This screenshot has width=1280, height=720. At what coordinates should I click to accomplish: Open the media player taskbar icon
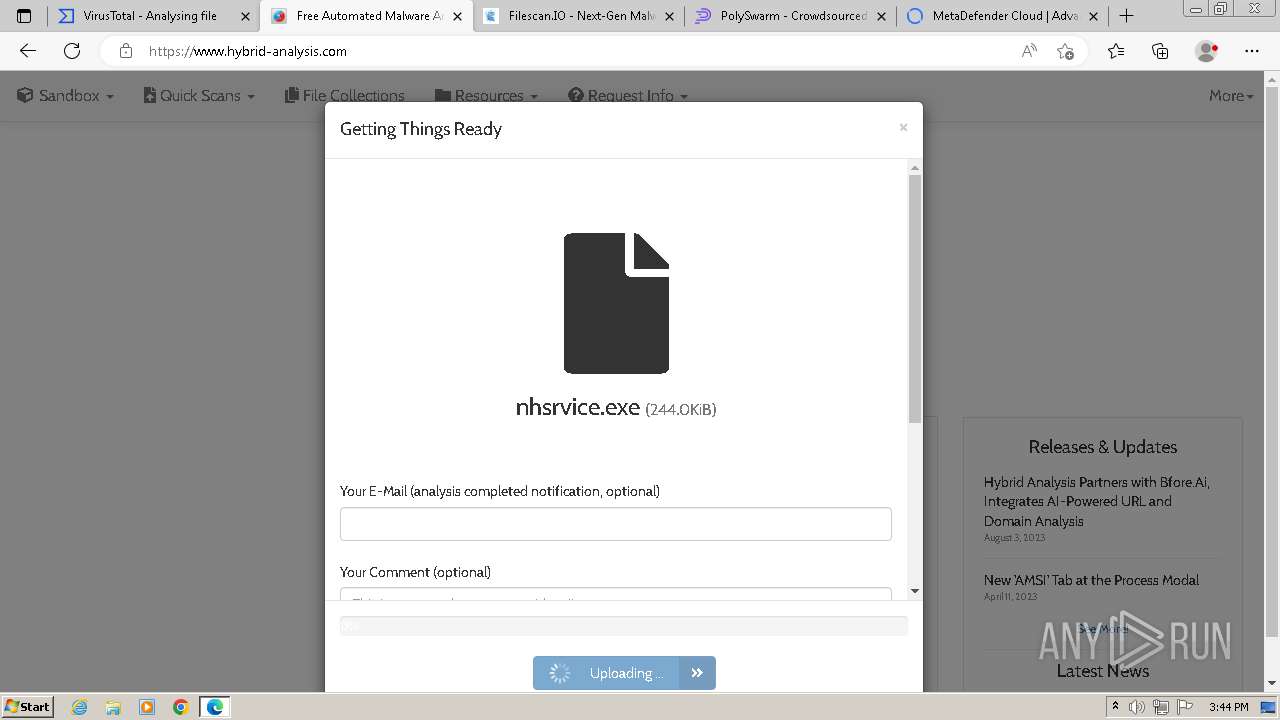(x=147, y=707)
